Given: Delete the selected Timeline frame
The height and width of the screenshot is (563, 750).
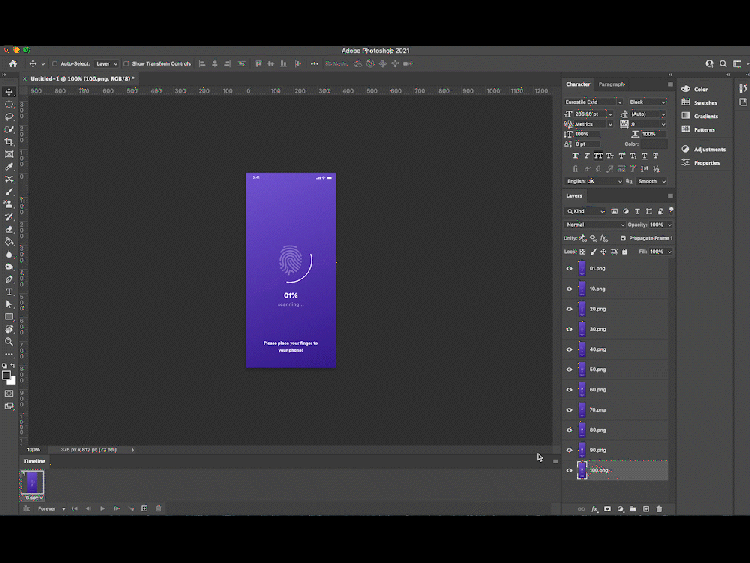Looking at the screenshot, I should 159,508.
